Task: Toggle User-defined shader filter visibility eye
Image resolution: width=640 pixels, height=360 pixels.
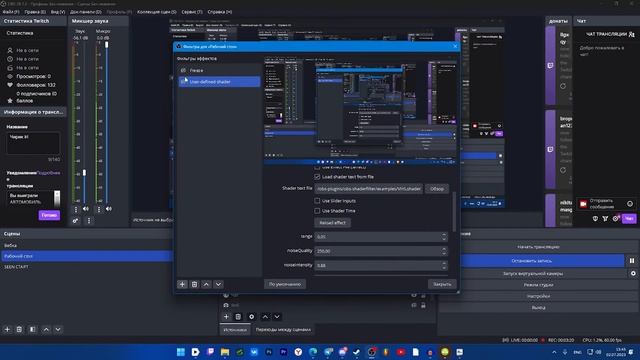Action: point(183,82)
